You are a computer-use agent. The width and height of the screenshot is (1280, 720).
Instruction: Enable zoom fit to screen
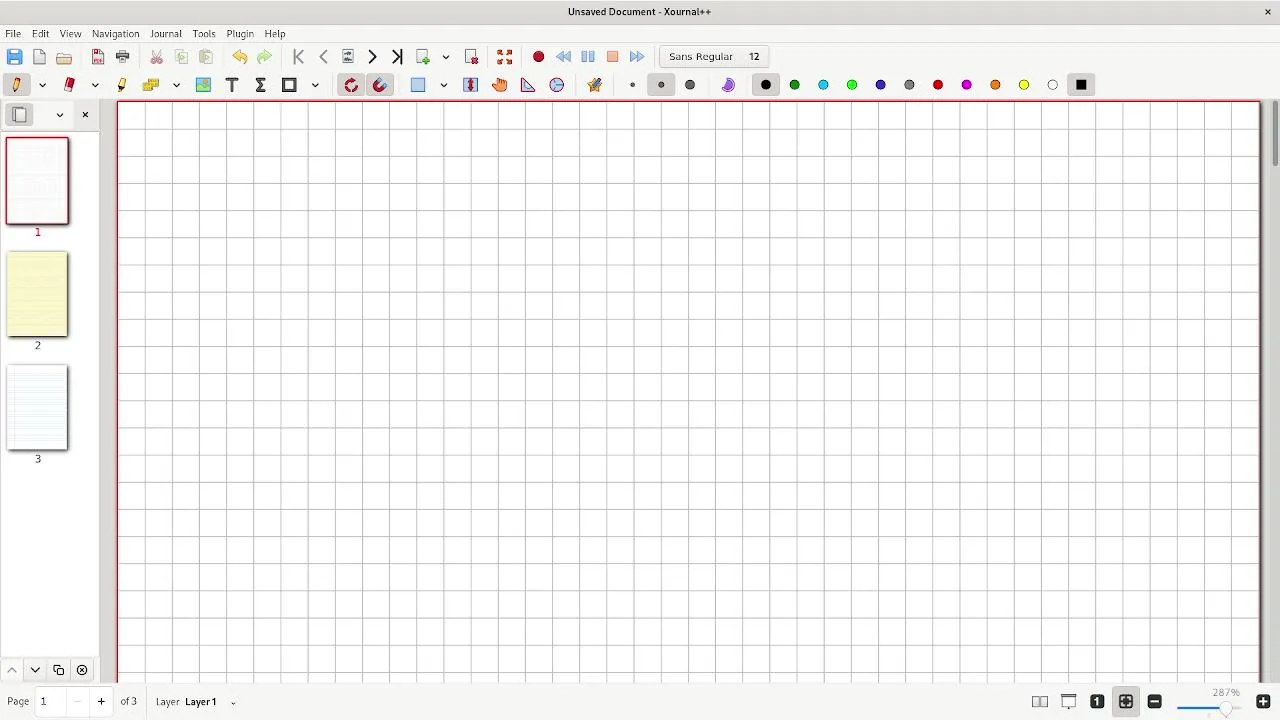[1126, 702]
